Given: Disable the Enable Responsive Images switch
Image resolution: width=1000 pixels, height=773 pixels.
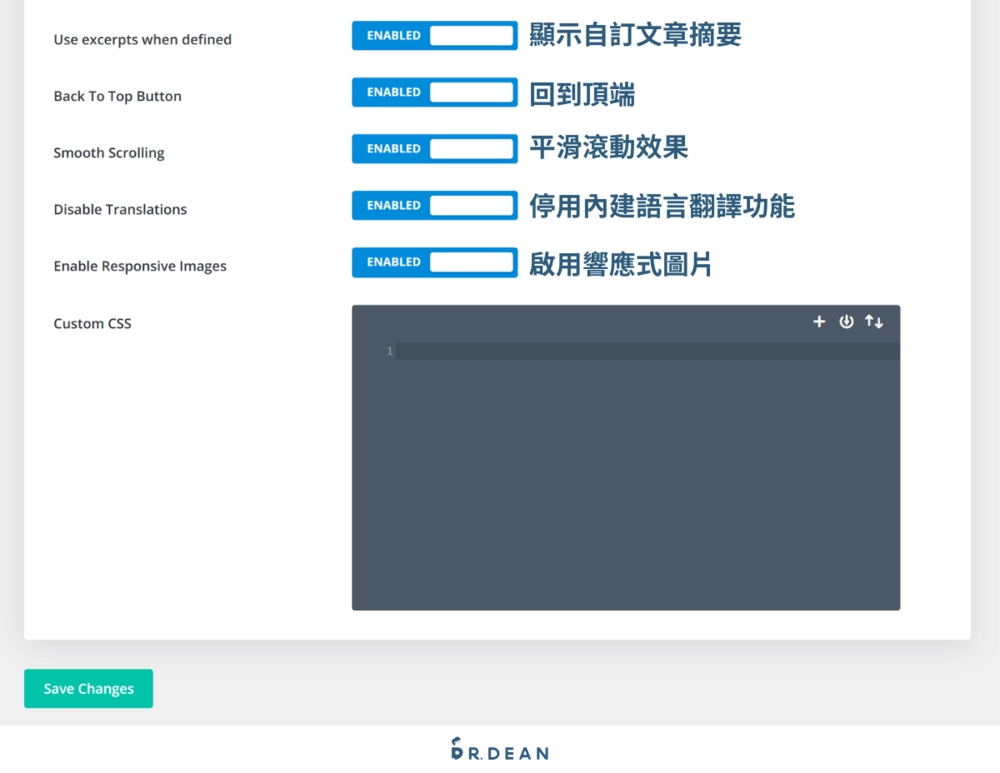Looking at the screenshot, I should 434,262.
